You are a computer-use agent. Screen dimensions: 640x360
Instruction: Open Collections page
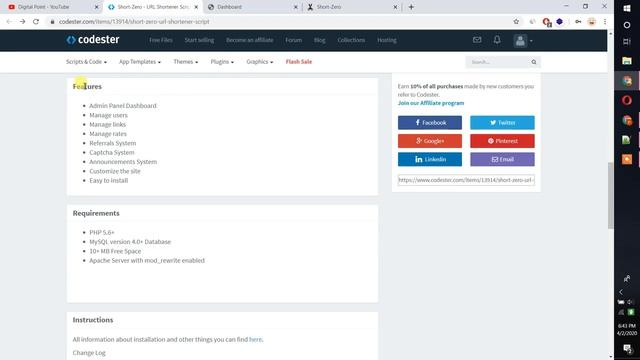click(351, 40)
